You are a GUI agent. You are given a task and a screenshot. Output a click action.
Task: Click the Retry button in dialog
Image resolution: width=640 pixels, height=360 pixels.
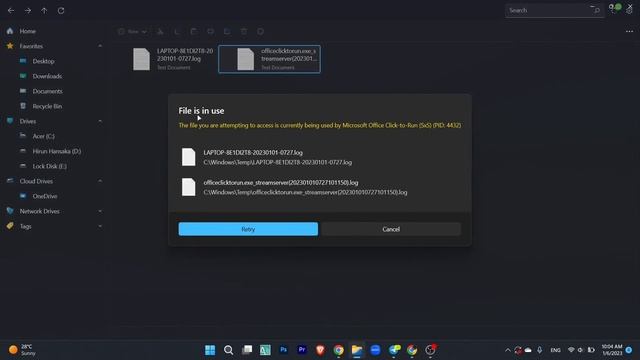[248, 229]
